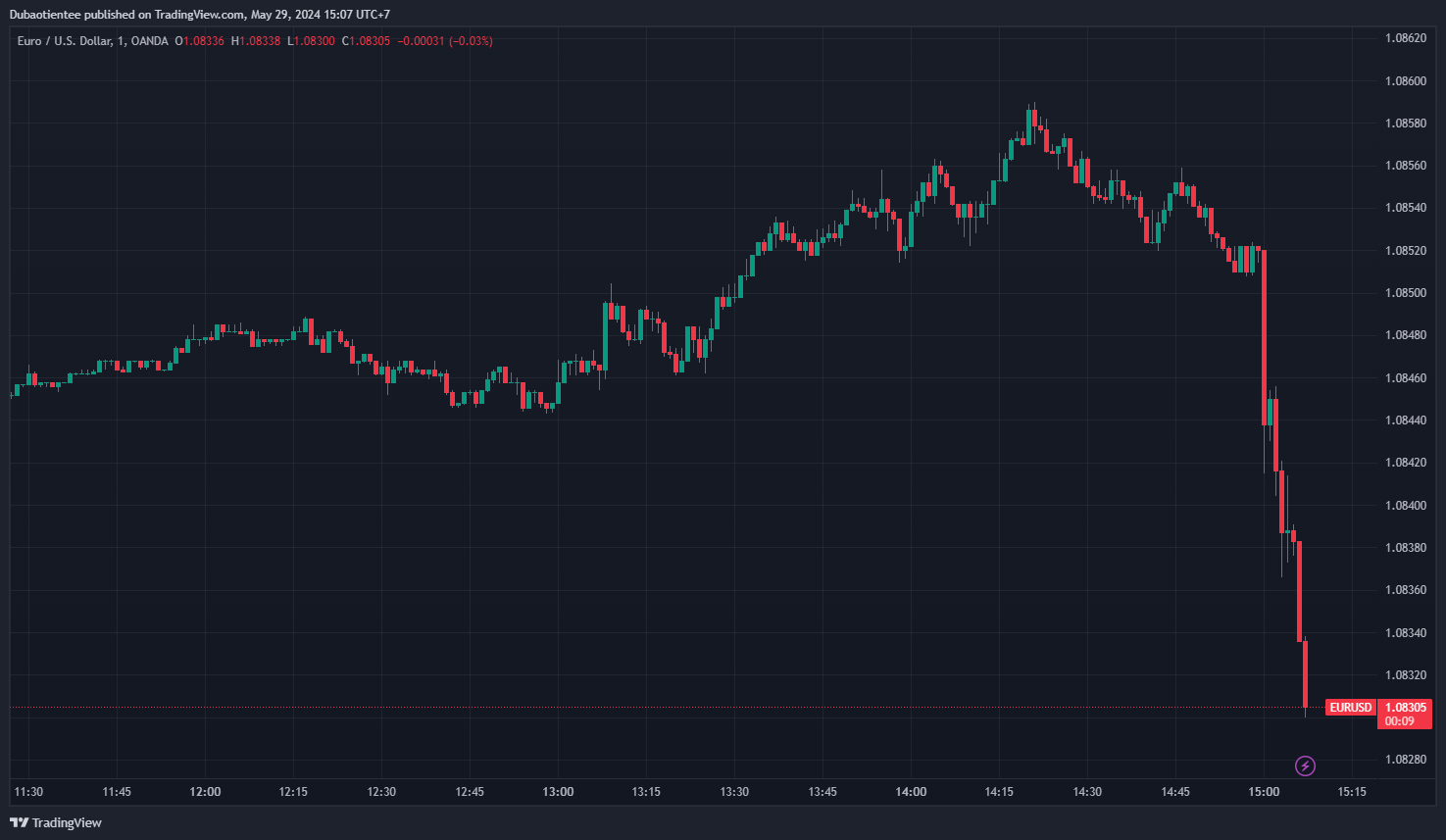
Task: Click the open value O1.08336
Action: point(199,41)
